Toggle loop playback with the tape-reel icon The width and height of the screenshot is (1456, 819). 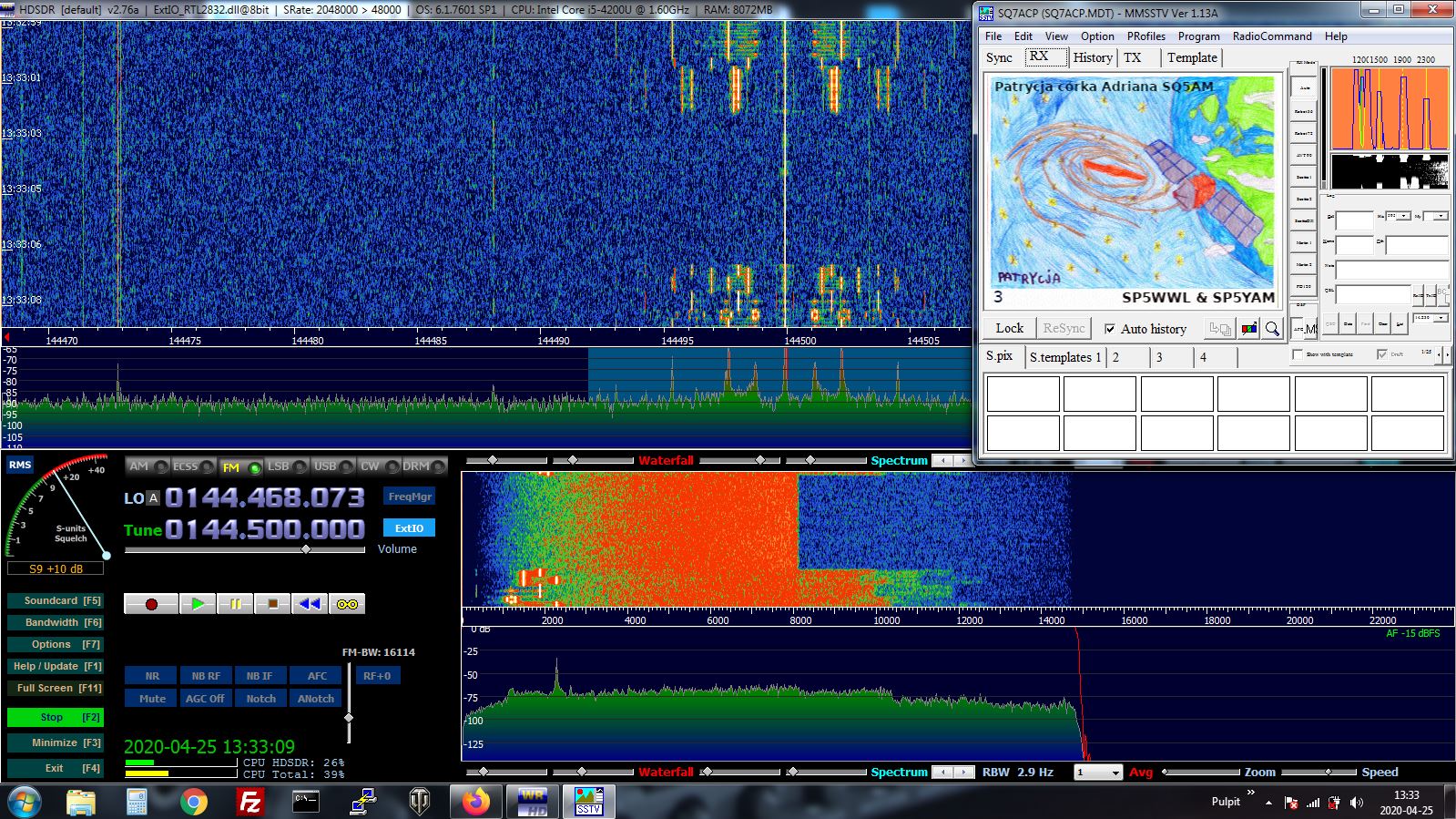pos(347,604)
